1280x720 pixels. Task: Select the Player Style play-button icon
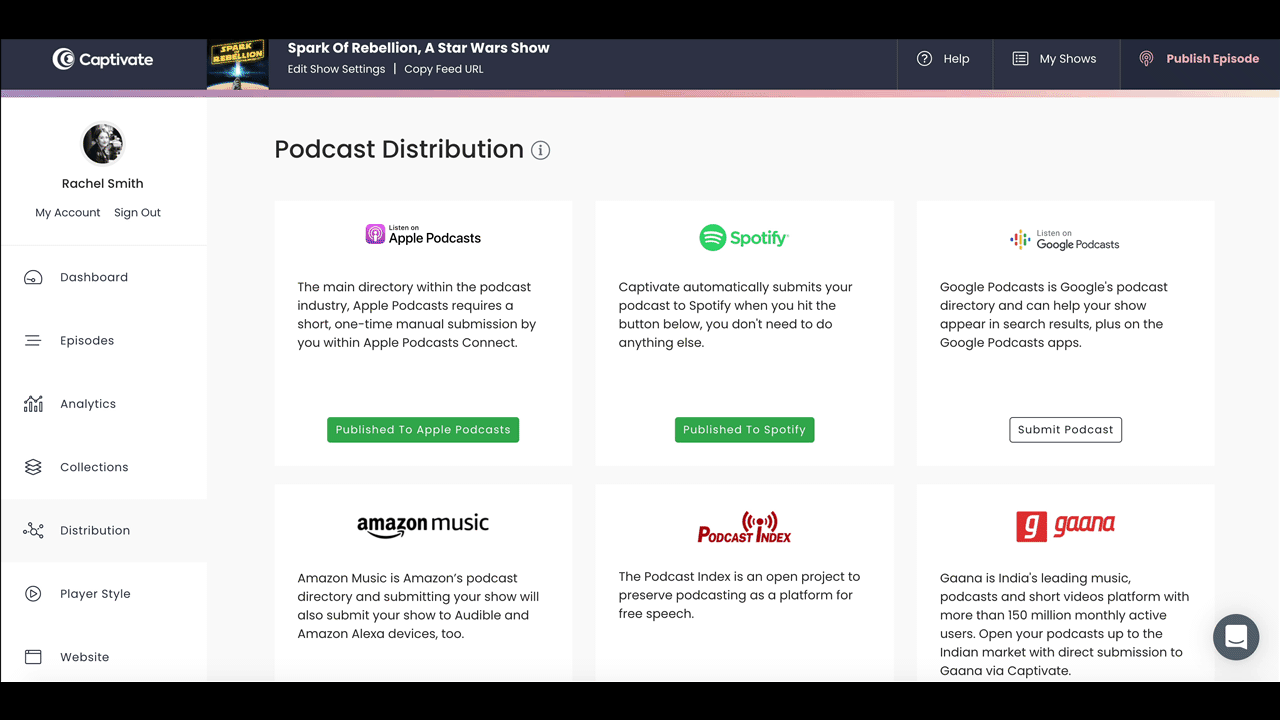tap(34, 593)
